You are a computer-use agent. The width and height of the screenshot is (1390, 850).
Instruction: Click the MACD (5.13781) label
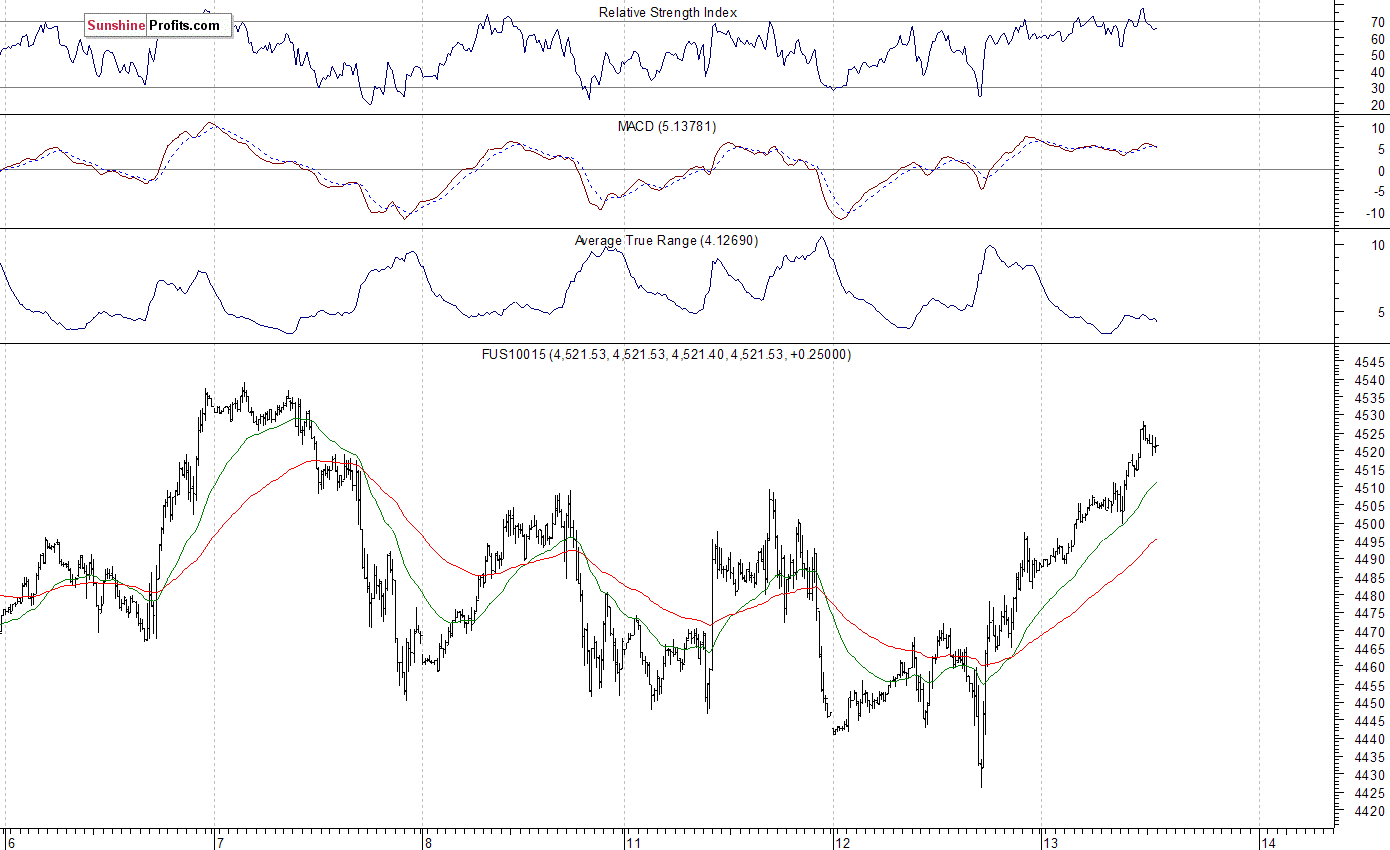pos(667,126)
